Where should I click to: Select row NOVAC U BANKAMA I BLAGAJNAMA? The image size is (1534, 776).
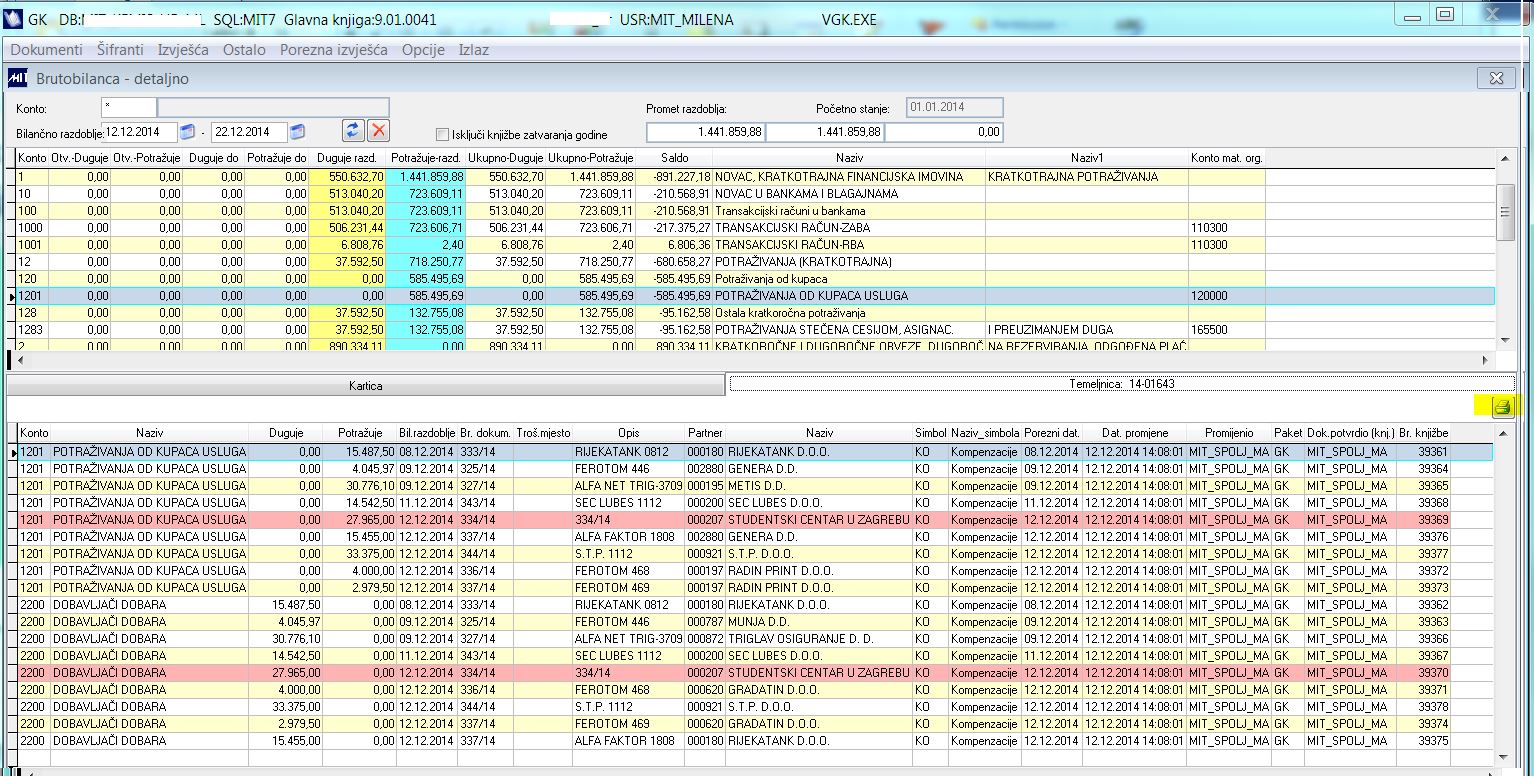(x=756, y=194)
